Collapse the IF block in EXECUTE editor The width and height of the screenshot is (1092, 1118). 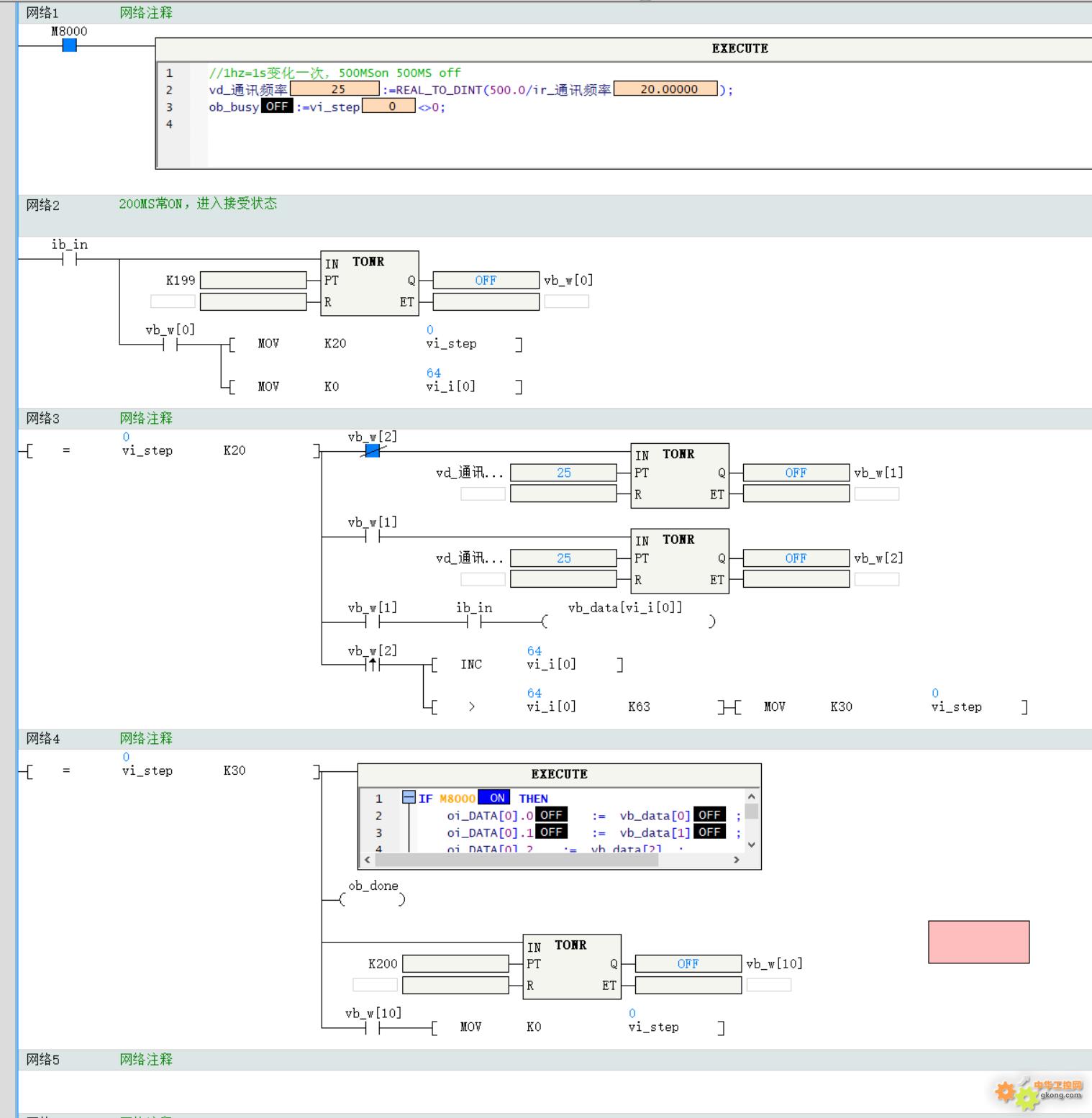click(409, 797)
